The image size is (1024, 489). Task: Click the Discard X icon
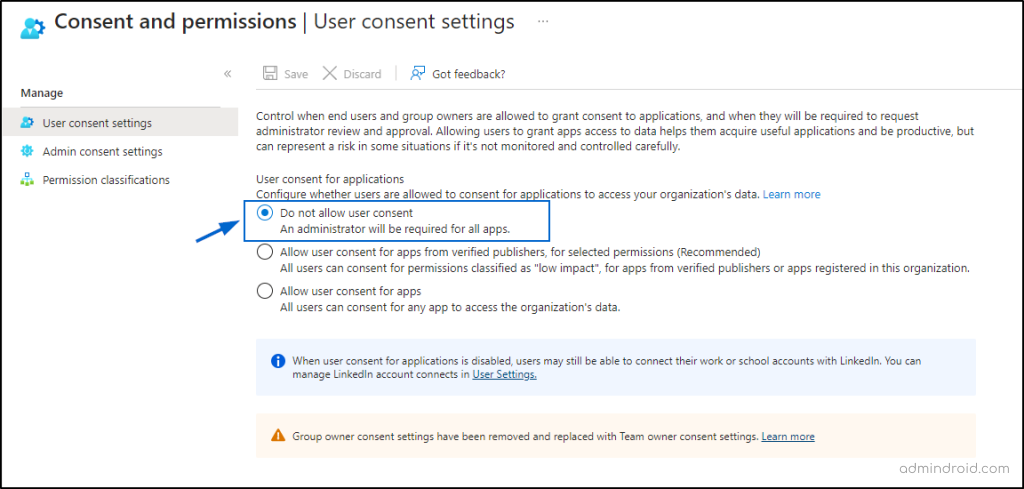pyautogui.click(x=330, y=73)
